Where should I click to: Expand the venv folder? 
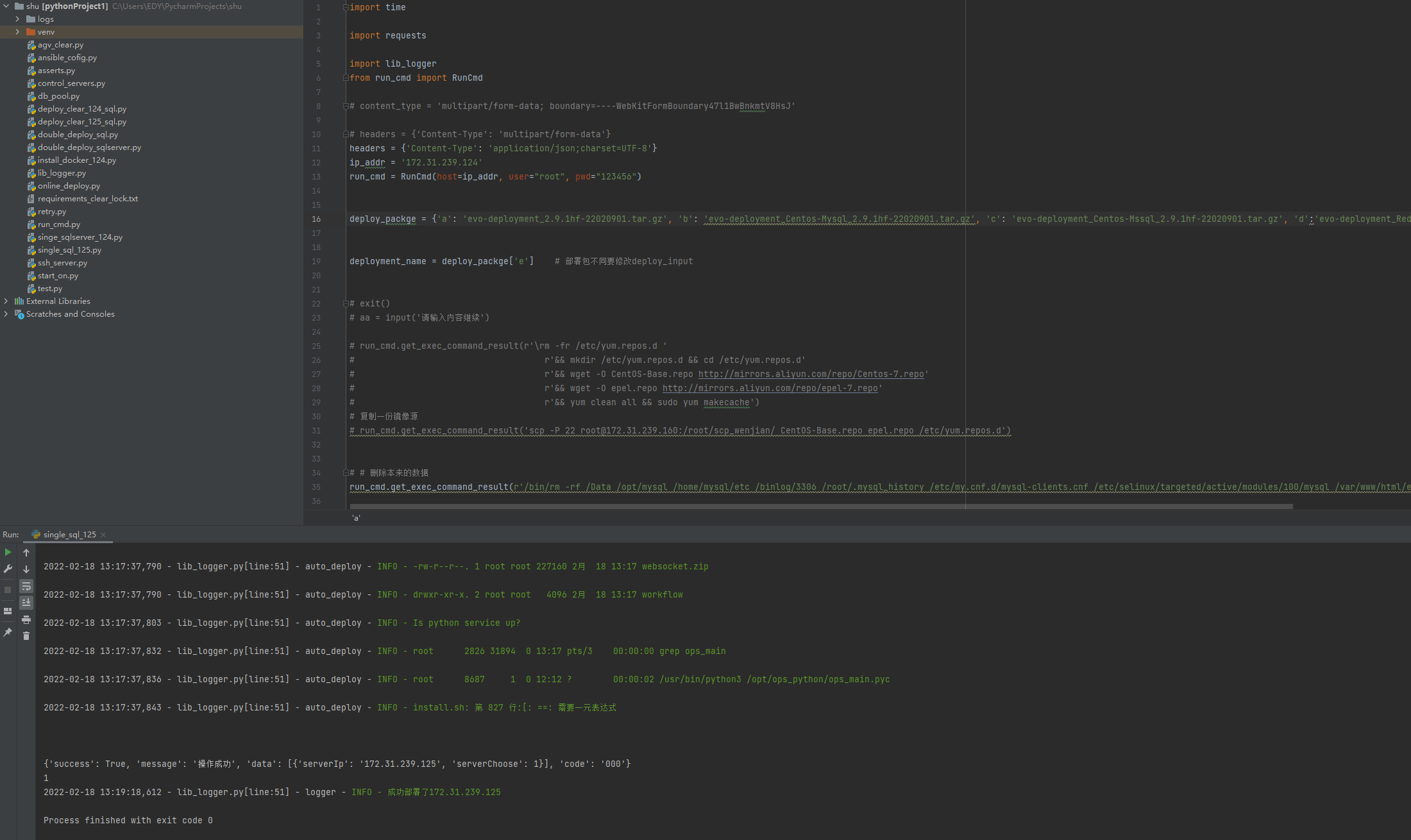(x=17, y=32)
